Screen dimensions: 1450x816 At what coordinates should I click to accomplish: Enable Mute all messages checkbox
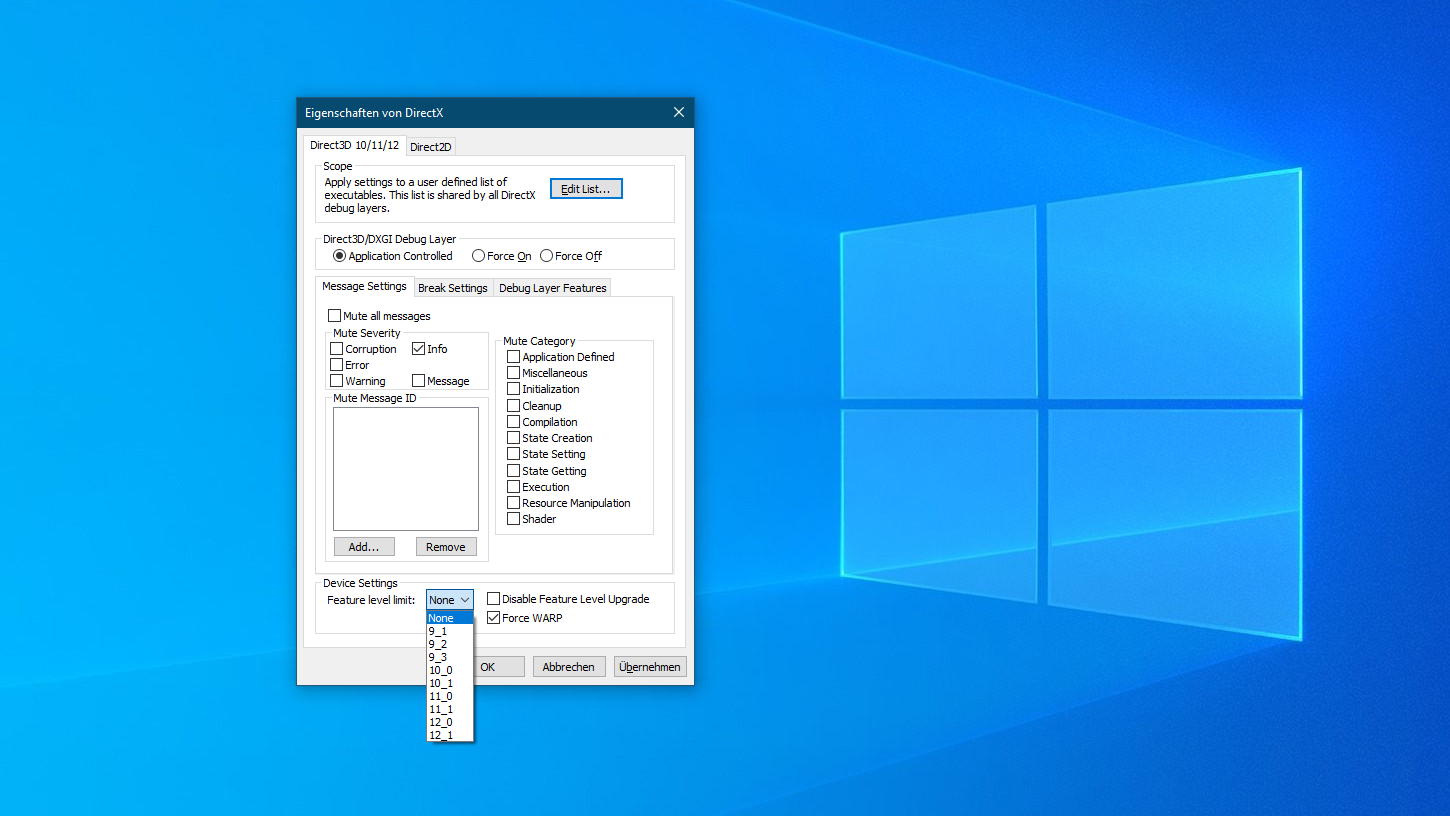click(x=335, y=316)
